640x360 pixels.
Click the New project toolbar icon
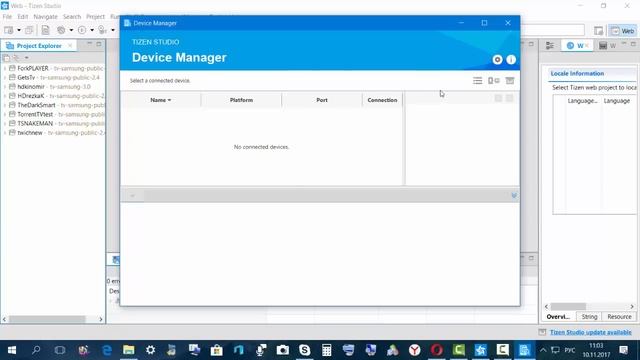(x=9, y=30)
